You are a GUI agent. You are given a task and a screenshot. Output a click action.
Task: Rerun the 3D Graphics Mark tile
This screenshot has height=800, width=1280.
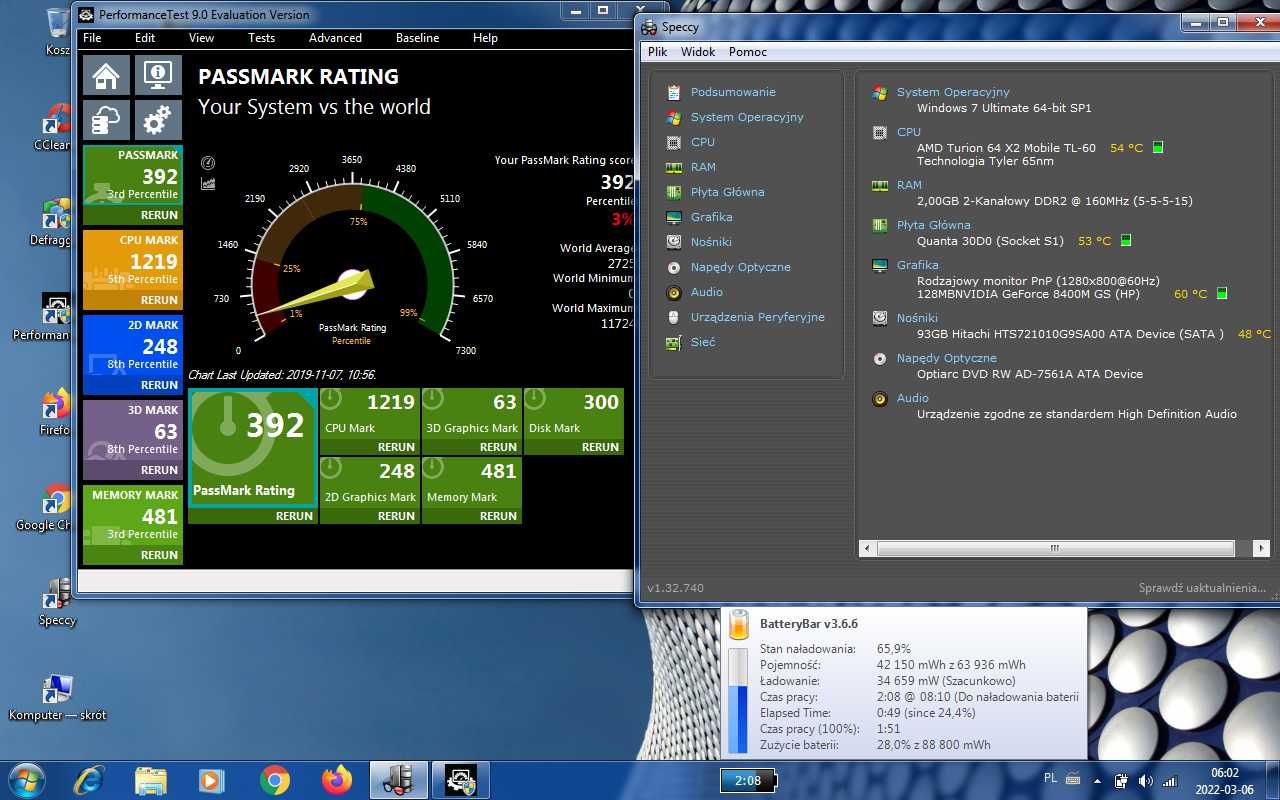498,447
